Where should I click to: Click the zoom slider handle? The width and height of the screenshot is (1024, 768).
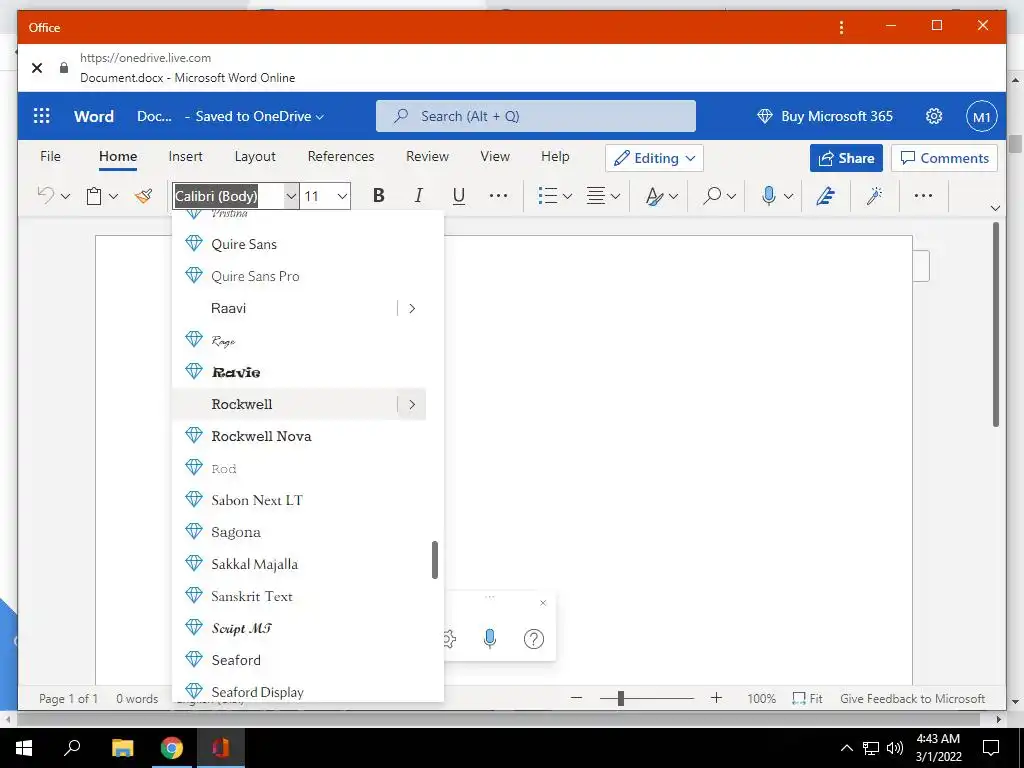click(620, 698)
